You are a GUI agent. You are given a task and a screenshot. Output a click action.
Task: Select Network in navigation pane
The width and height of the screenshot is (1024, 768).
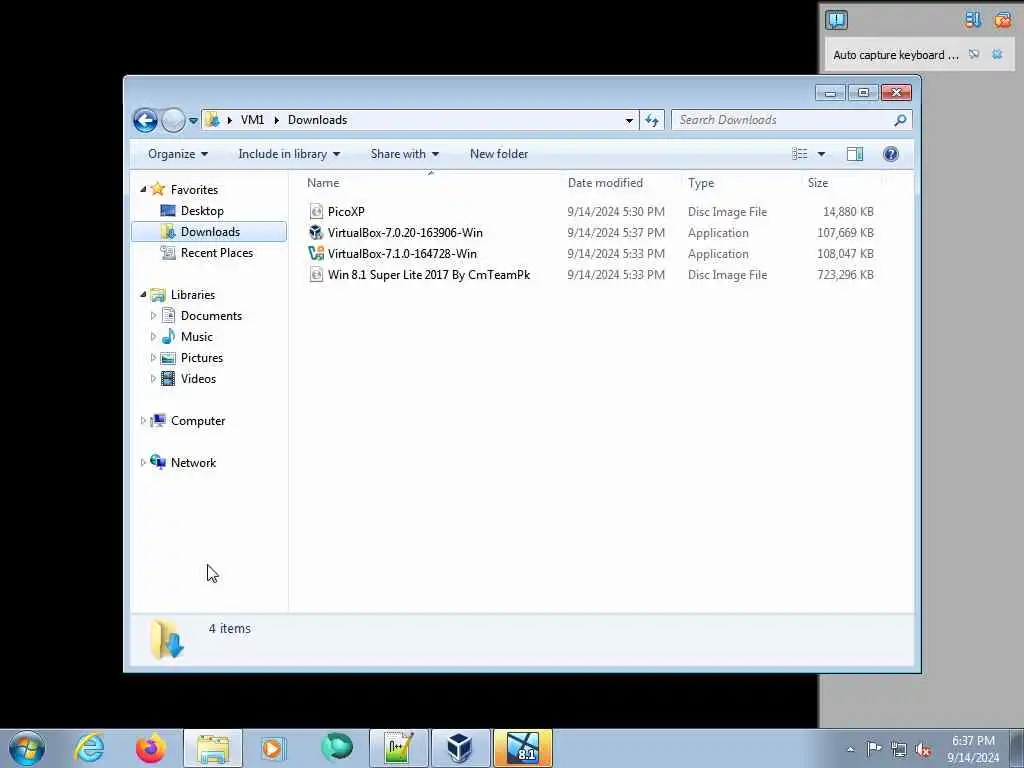coord(193,463)
